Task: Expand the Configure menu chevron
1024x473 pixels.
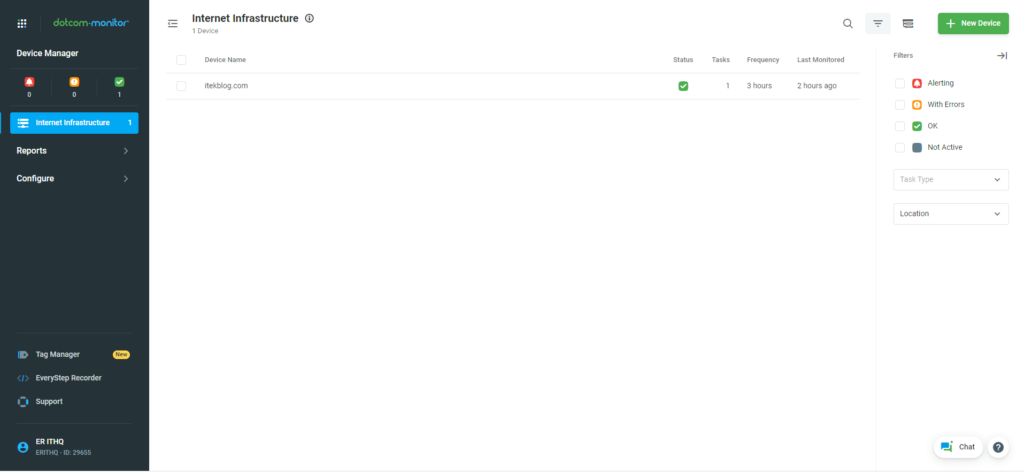Action: 126,178
